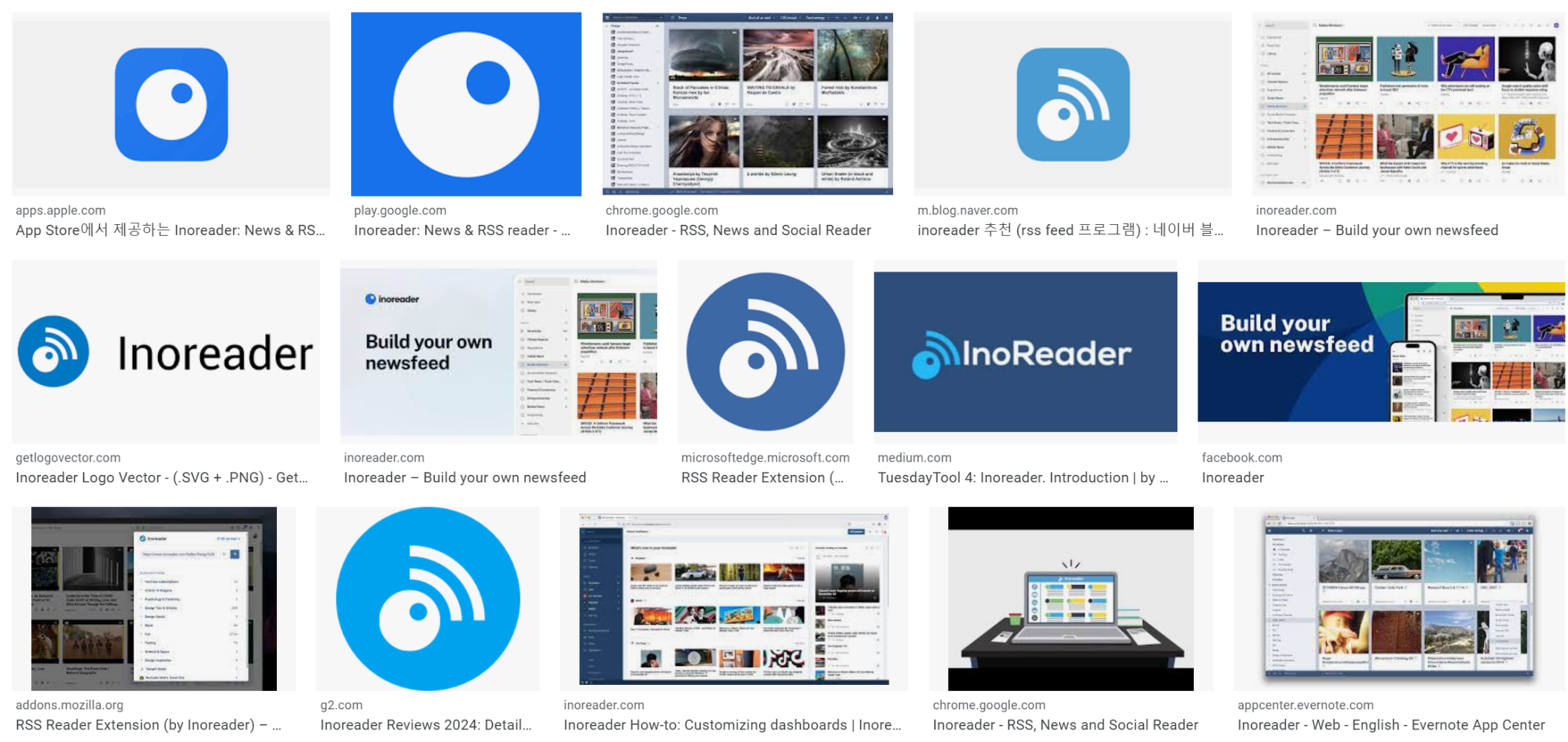Open the Microsoft Edge RSS Reader icon image

(x=765, y=352)
